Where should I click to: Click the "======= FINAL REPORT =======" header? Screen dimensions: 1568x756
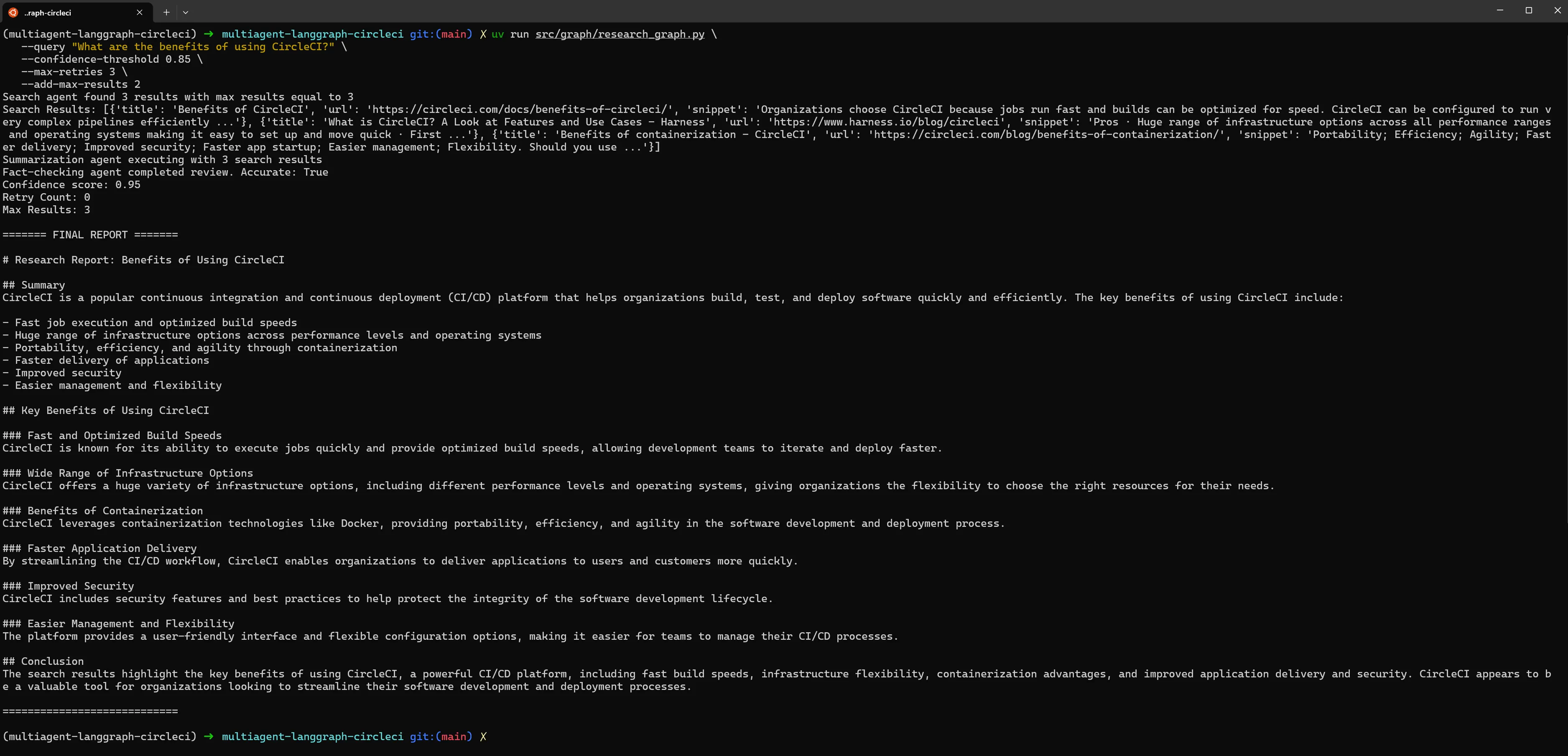(90, 235)
